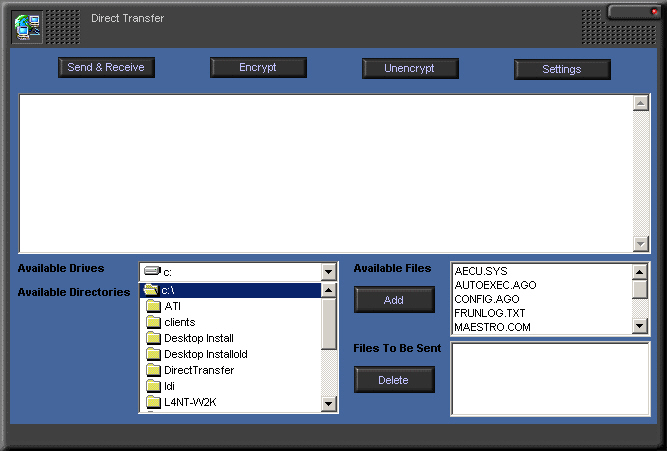This screenshot has width=667, height=451.
Task: Close window with red dot button
Action: [654, 11]
